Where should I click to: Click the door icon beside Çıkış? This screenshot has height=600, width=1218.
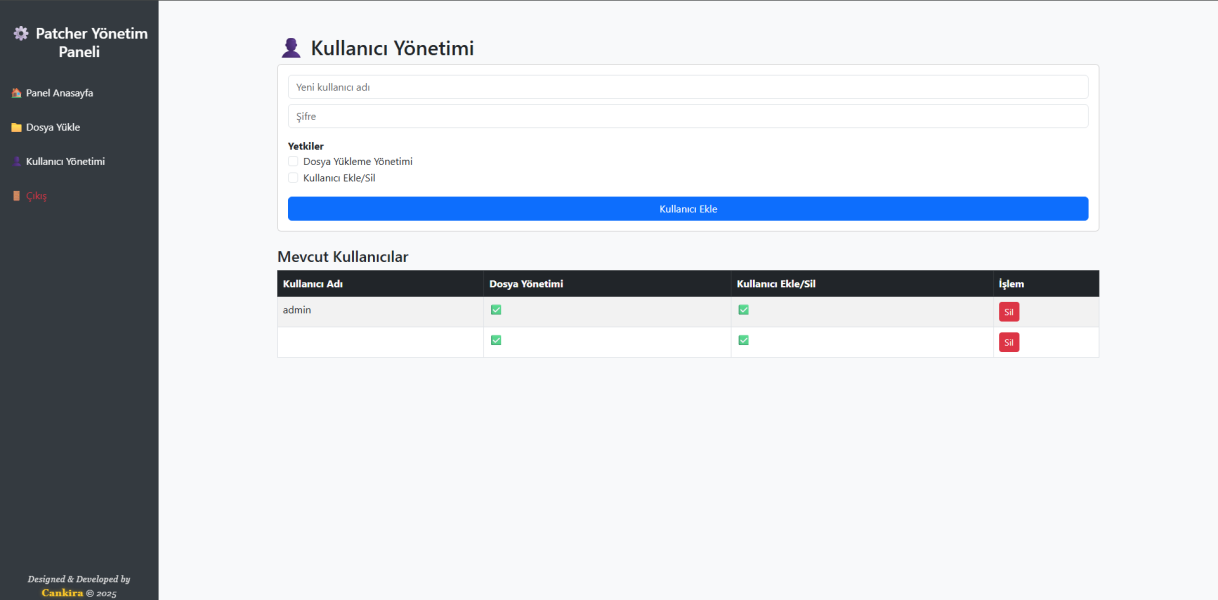16,196
